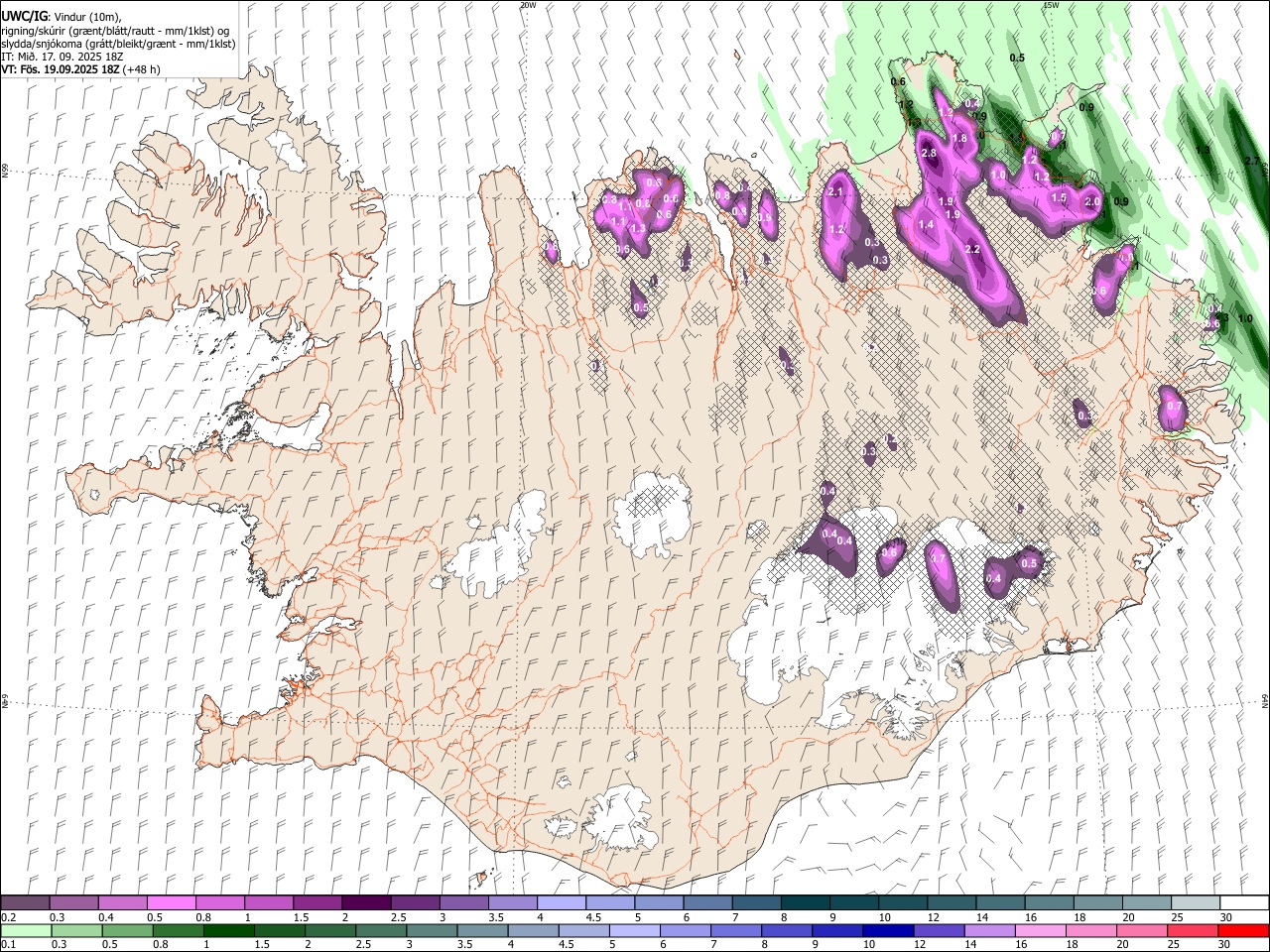Click the 15W longitude label
Image resolution: width=1270 pixels, height=952 pixels.
pos(1051,5)
